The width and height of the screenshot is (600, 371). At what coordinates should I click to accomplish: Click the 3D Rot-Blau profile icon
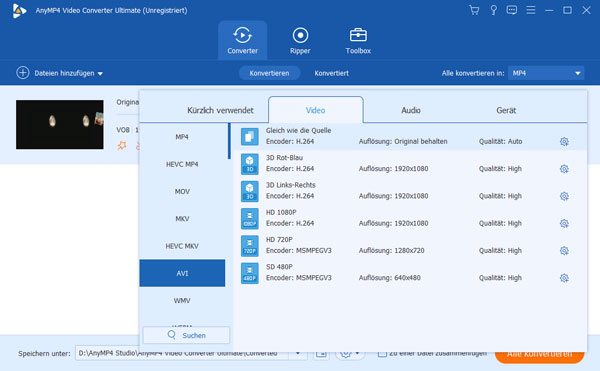pyautogui.click(x=249, y=164)
